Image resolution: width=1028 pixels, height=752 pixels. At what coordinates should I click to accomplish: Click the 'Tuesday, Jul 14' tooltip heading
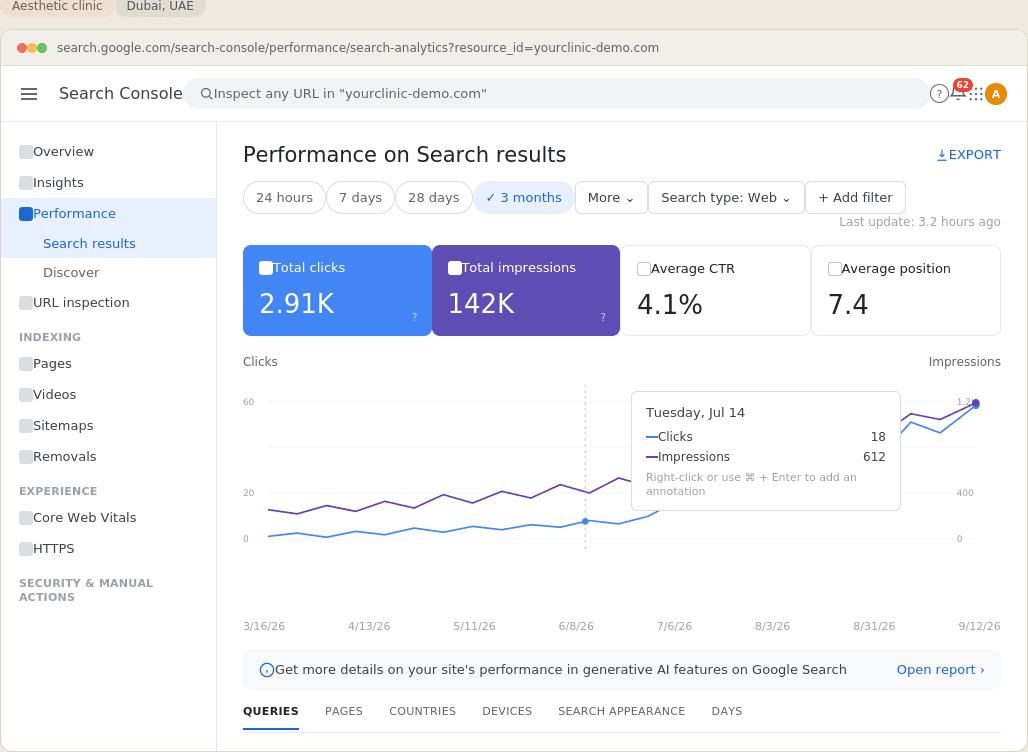(x=695, y=412)
